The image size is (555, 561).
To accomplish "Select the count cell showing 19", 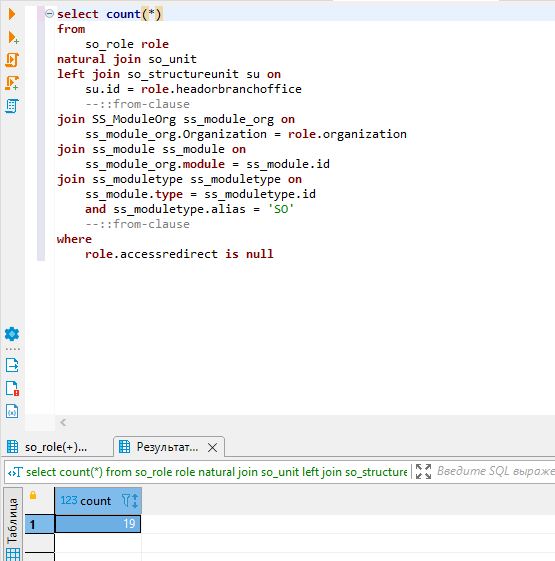I will (98, 524).
